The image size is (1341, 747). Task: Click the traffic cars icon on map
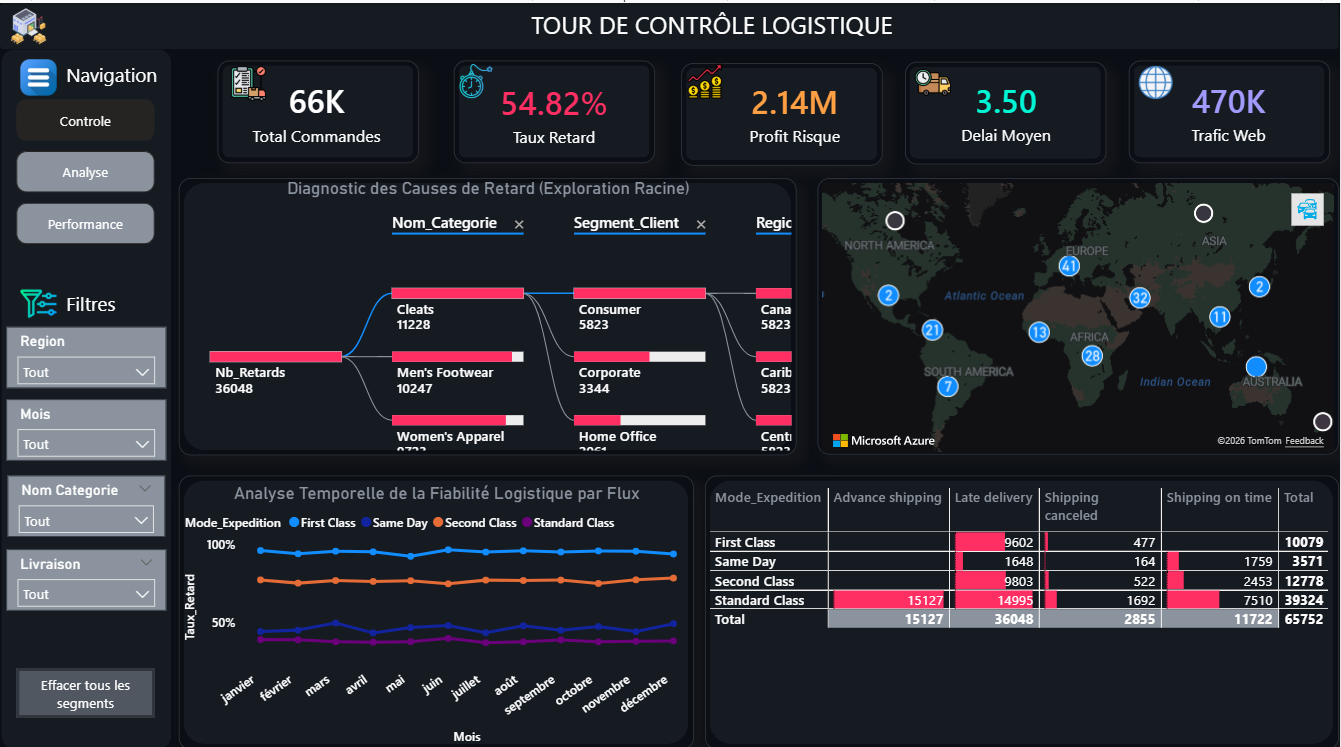[1307, 209]
